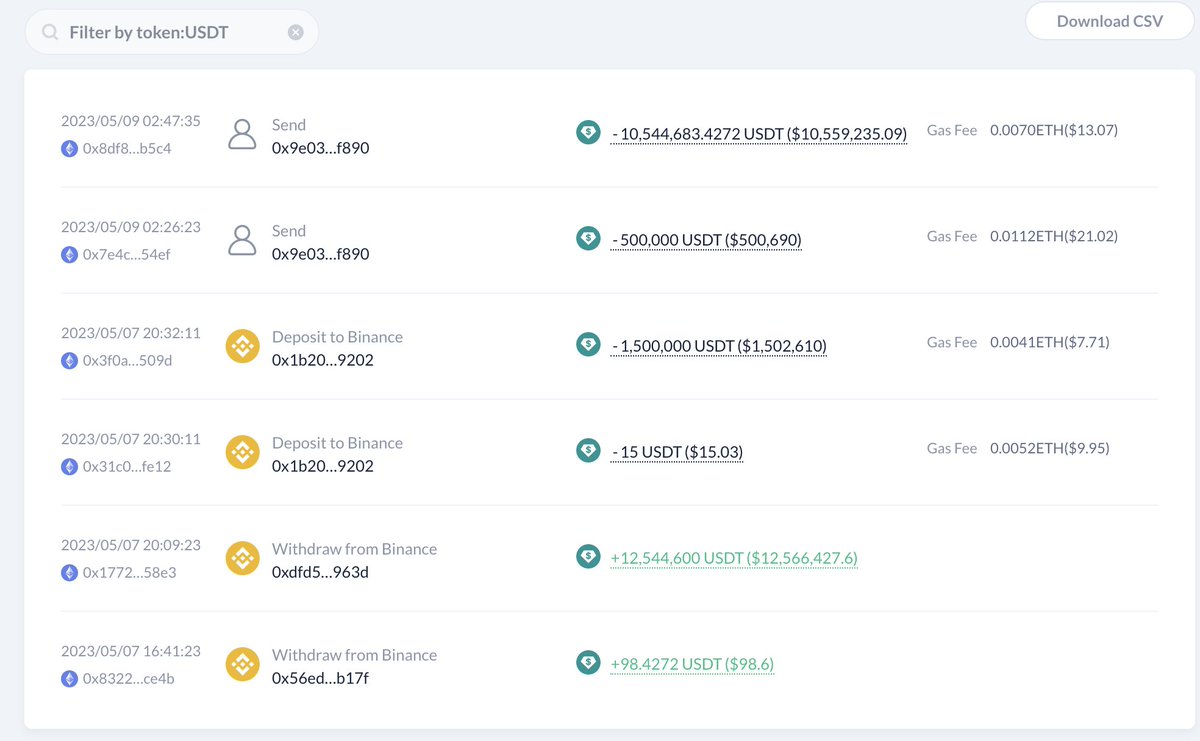The width and height of the screenshot is (1200, 741).
Task: Click USDT token icon for +12,544,600 transfer
Action: coord(588,556)
